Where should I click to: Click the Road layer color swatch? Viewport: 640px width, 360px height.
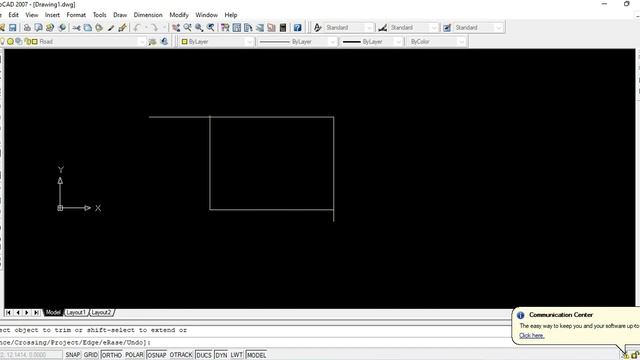click(x=35, y=42)
